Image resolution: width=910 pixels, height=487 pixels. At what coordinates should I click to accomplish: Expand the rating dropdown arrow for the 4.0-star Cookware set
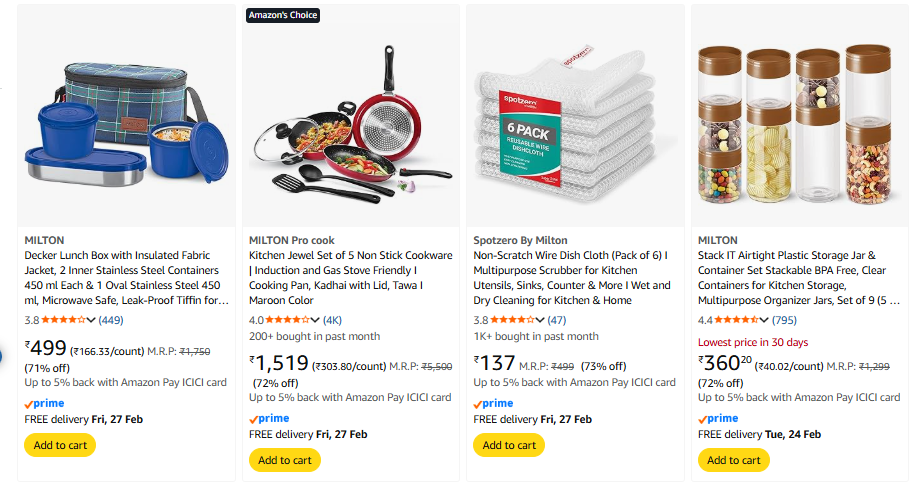316,320
